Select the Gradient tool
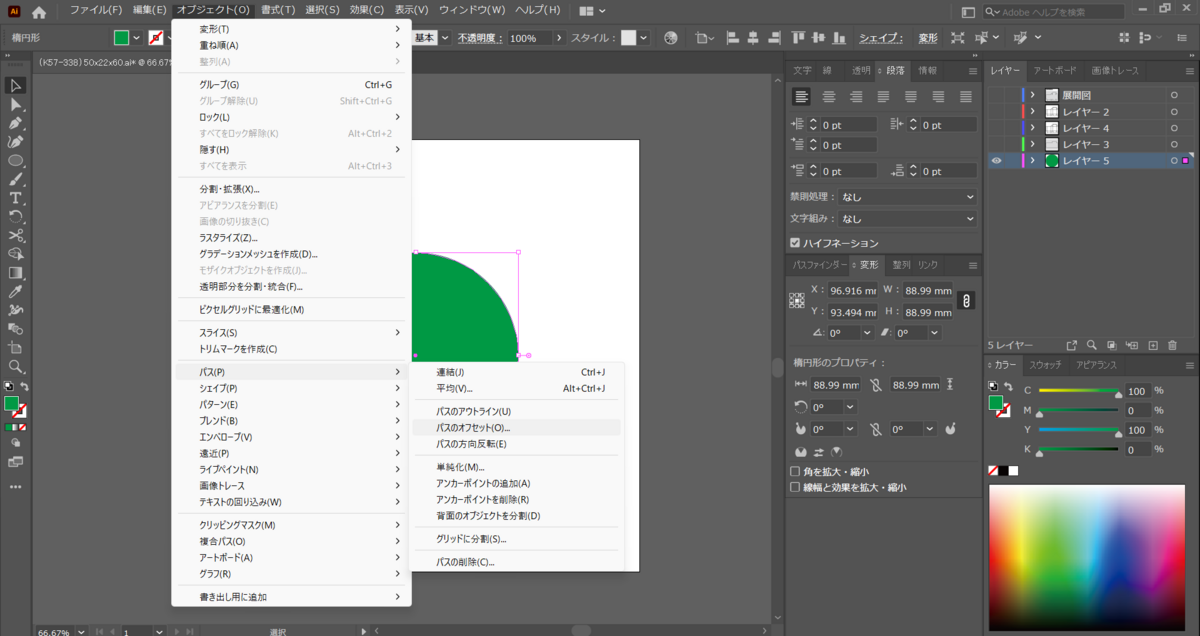The image size is (1200, 636). point(15,272)
